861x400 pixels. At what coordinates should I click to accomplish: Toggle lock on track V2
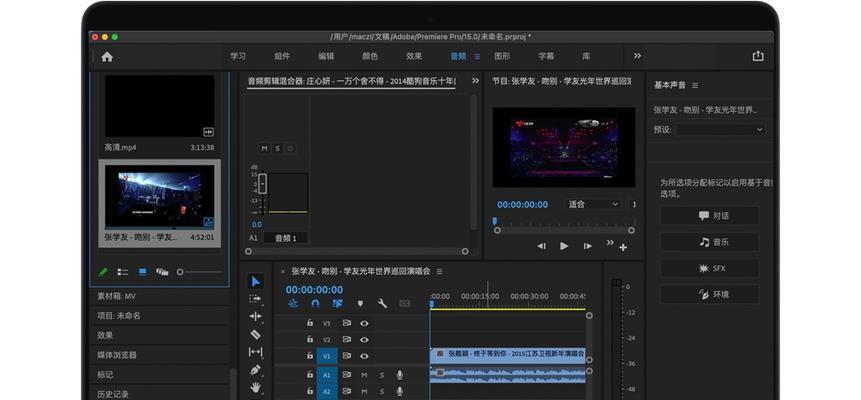point(310,340)
